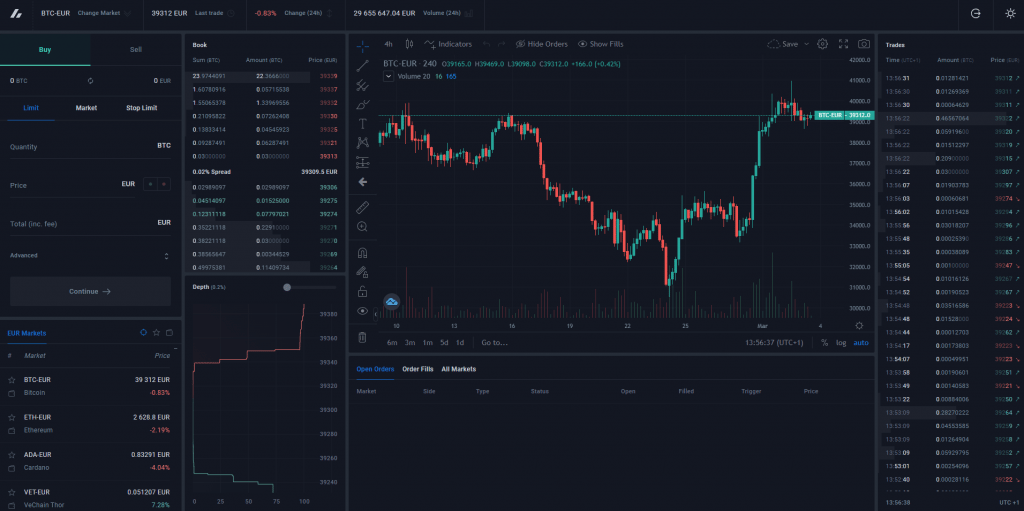
Task: Click the Quantity input field
Action: click(x=90, y=146)
